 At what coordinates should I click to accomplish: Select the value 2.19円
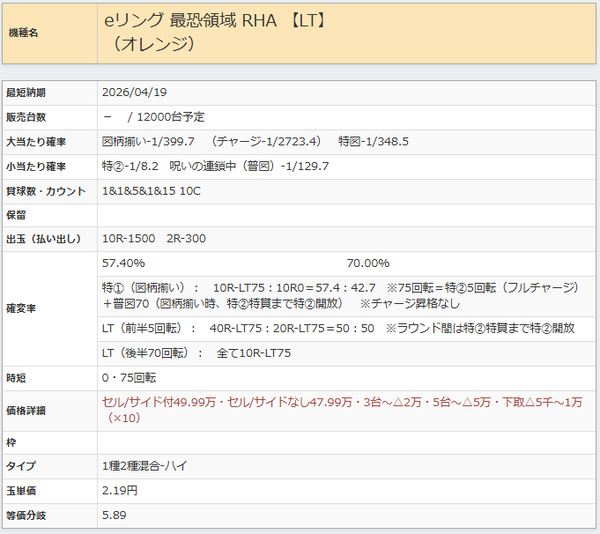(x=120, y=490)
